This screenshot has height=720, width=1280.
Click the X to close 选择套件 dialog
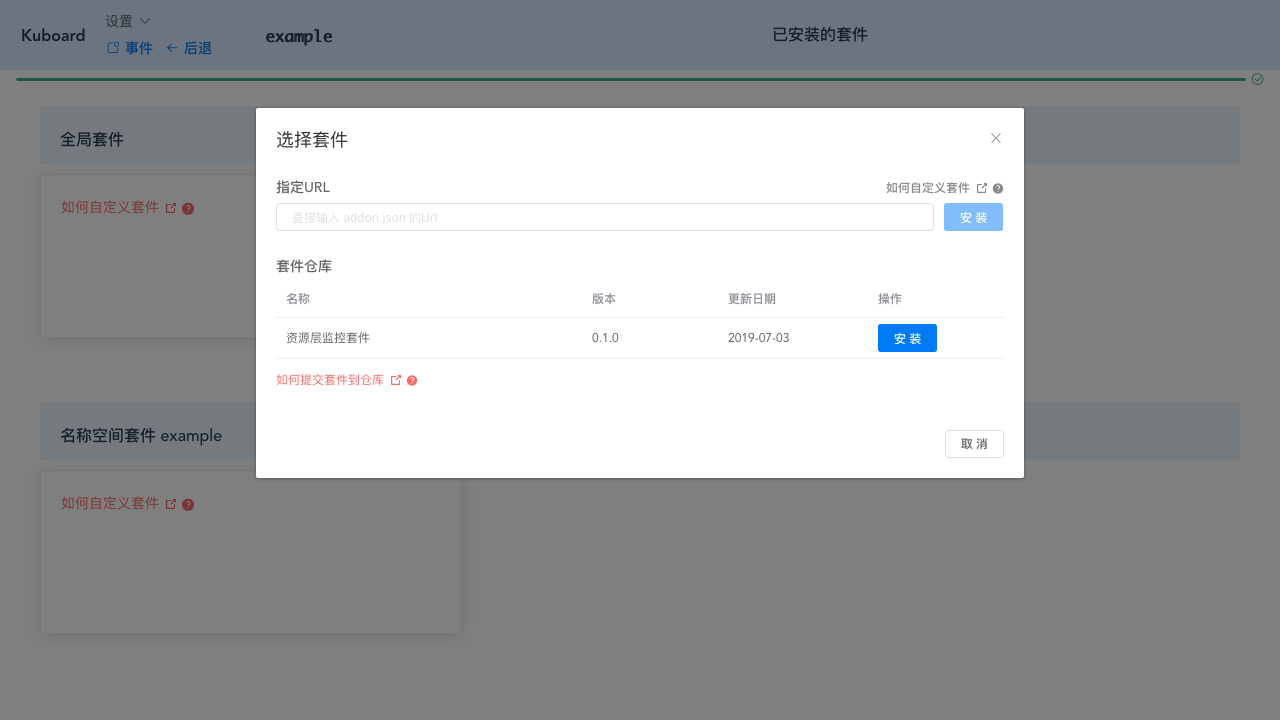click(x=996, y=138)
